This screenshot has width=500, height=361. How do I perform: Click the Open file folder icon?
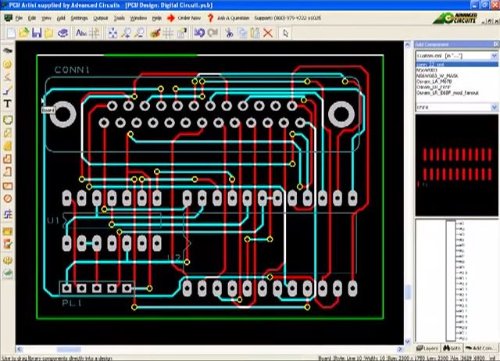(x=24, y=33)
